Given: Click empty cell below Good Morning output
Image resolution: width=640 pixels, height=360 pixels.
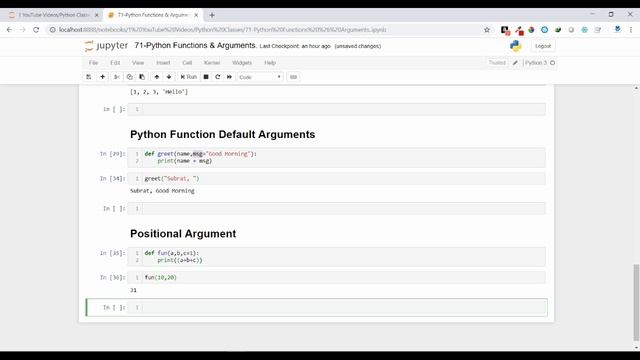Looking at the screenshot, I should 336,209.
